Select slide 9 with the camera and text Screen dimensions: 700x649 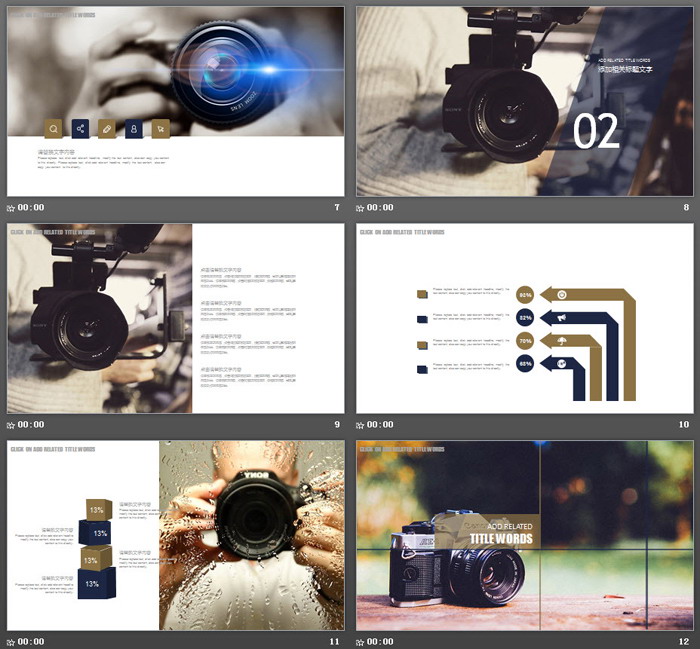point(175,318)
